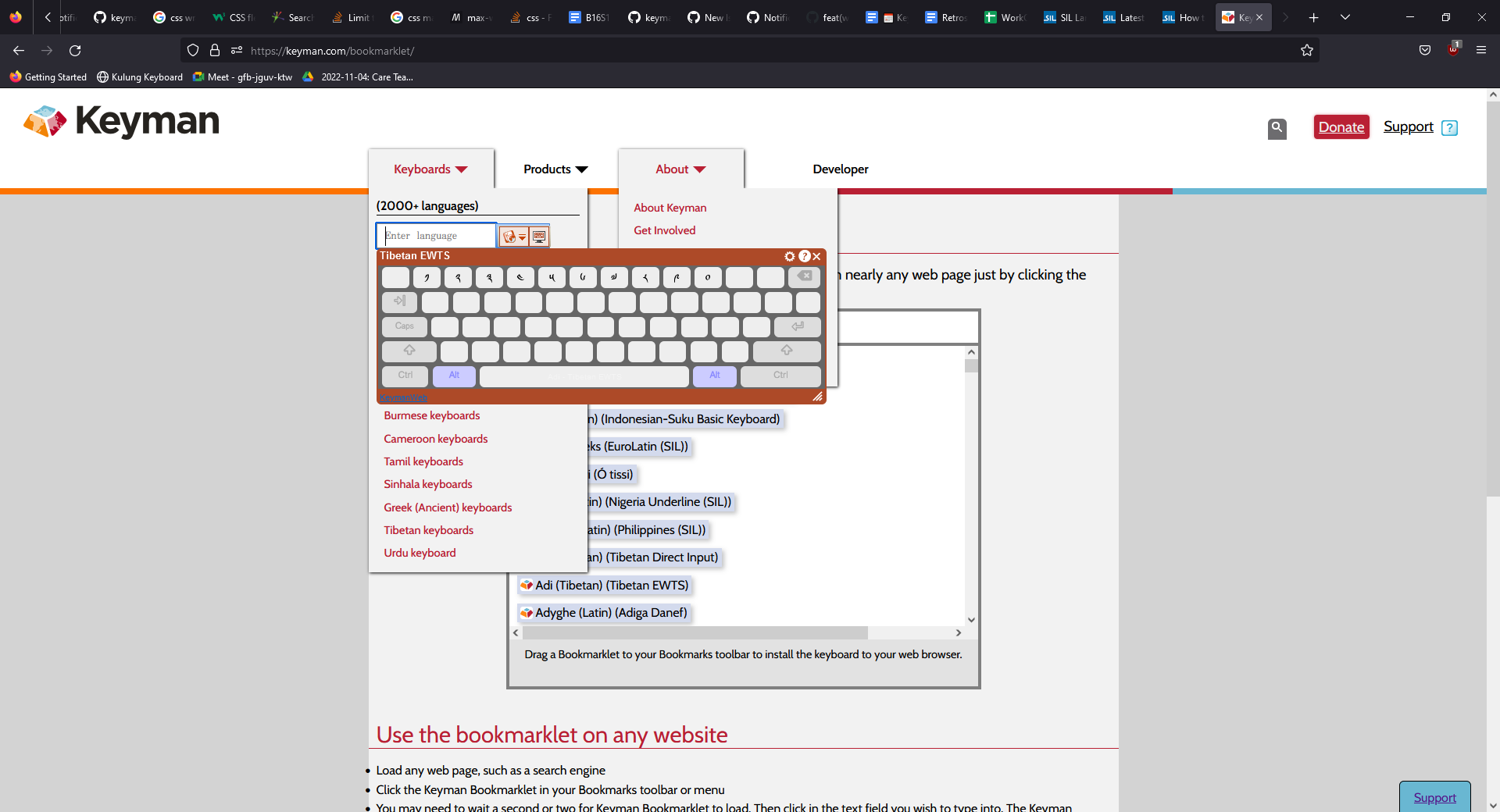Click the bookmarklet list horizontal scrollbar
Viewport: 1500px width, 812px height.
[695, 632]
